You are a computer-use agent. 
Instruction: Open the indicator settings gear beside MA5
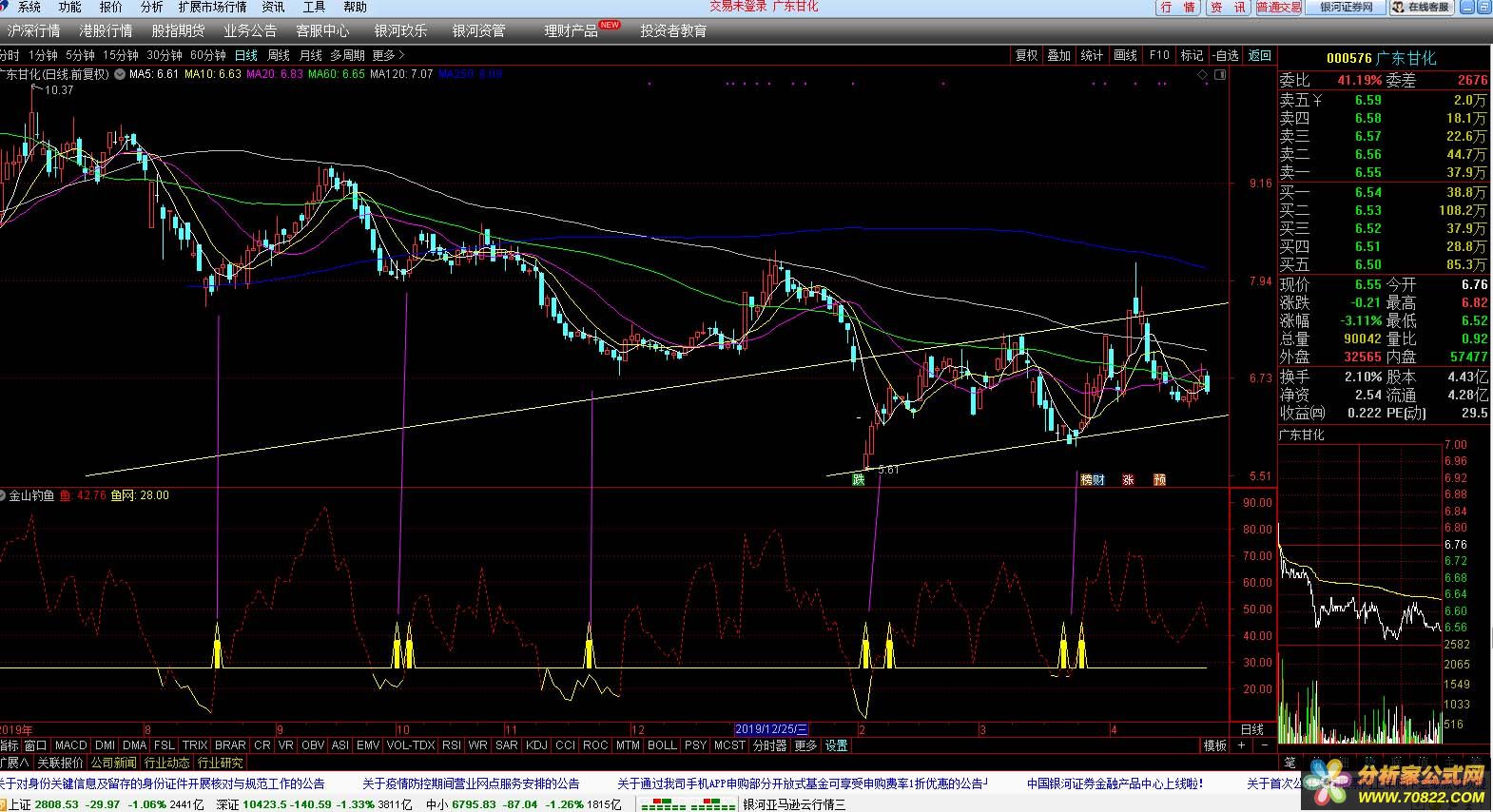(120, 73)
